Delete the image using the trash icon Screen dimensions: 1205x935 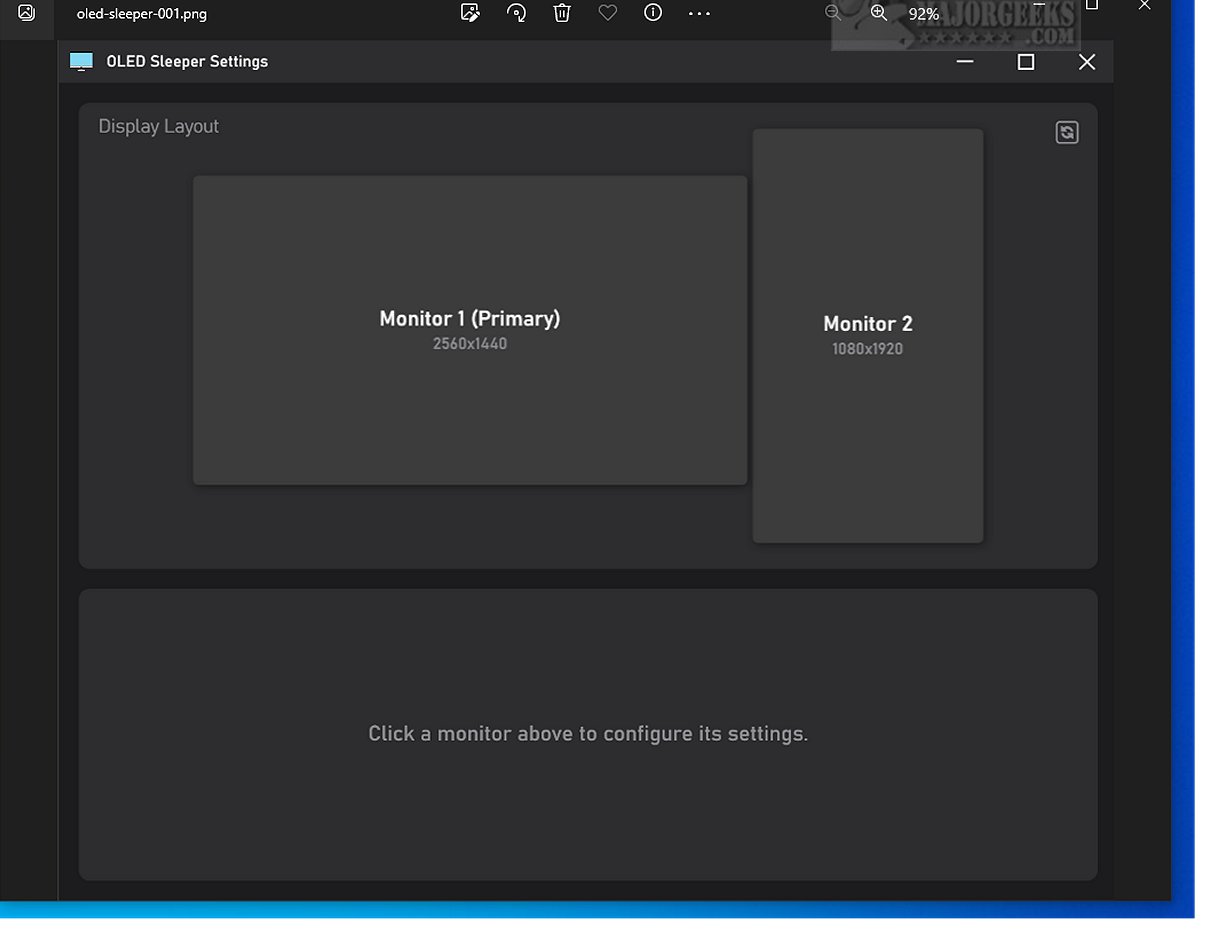click(x=562, y=13)
